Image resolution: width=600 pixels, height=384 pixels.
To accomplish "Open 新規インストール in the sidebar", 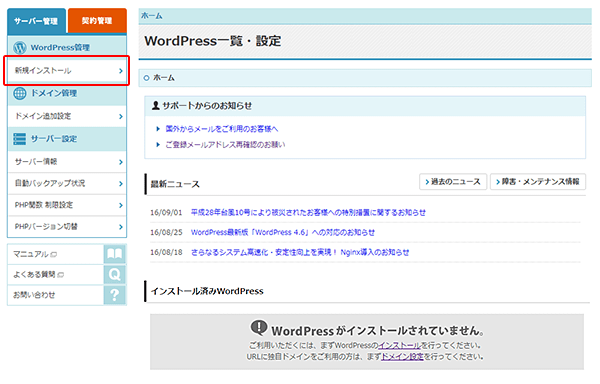I will [x=67, y=71].
